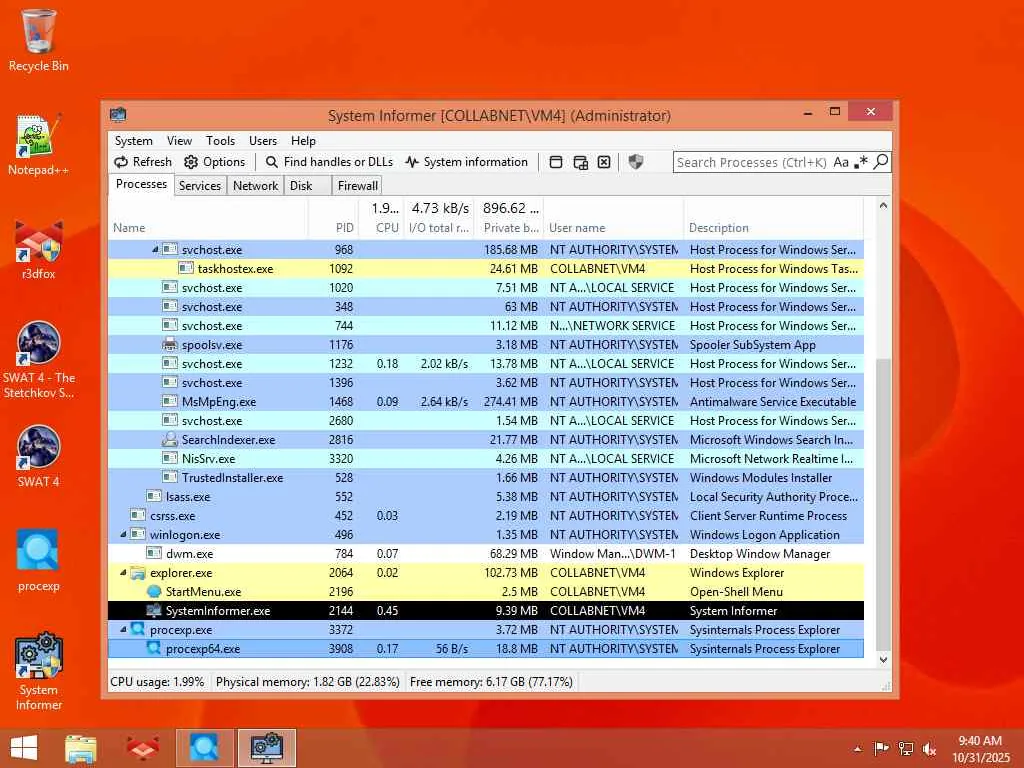Select the taskhostex.exe process row

[486, 268]
